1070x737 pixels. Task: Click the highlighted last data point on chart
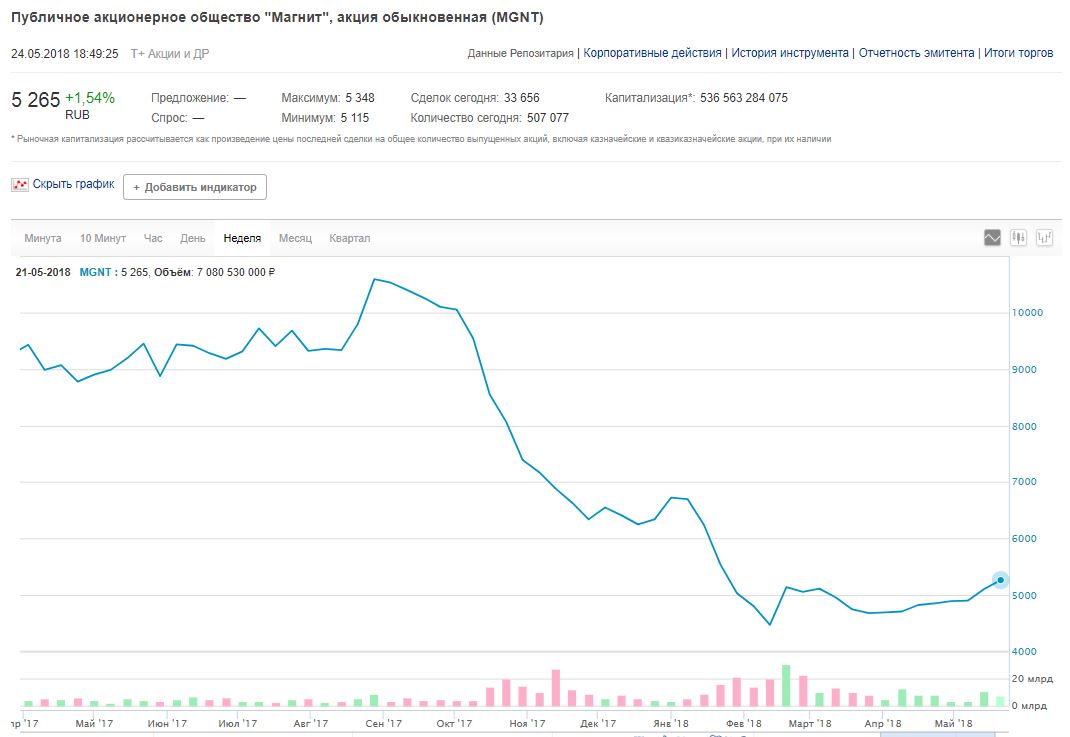tap(1000, 580)
